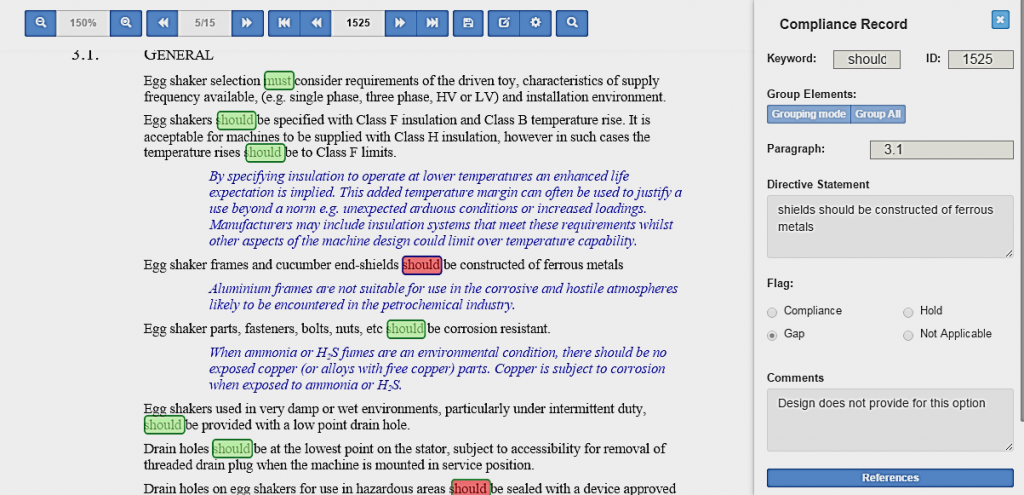Image resolution: width=1024 pixels, height=495 pixels.
Task: Open the search tool
Action: (572, 23)
